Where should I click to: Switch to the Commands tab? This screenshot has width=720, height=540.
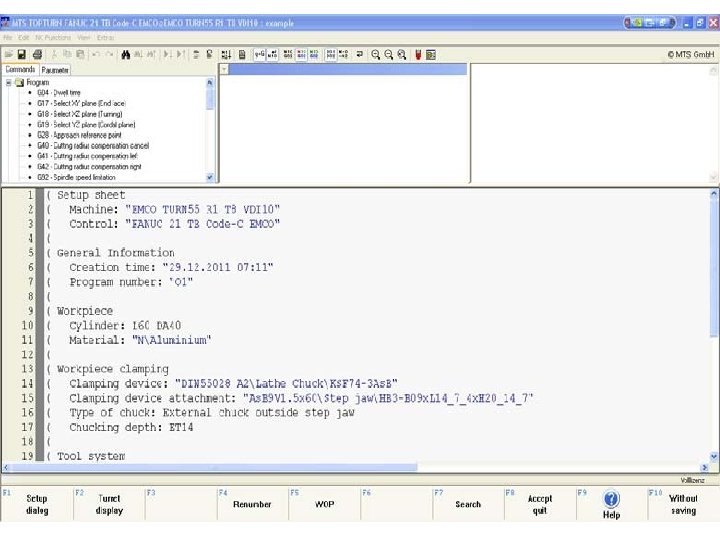[20, 69]
